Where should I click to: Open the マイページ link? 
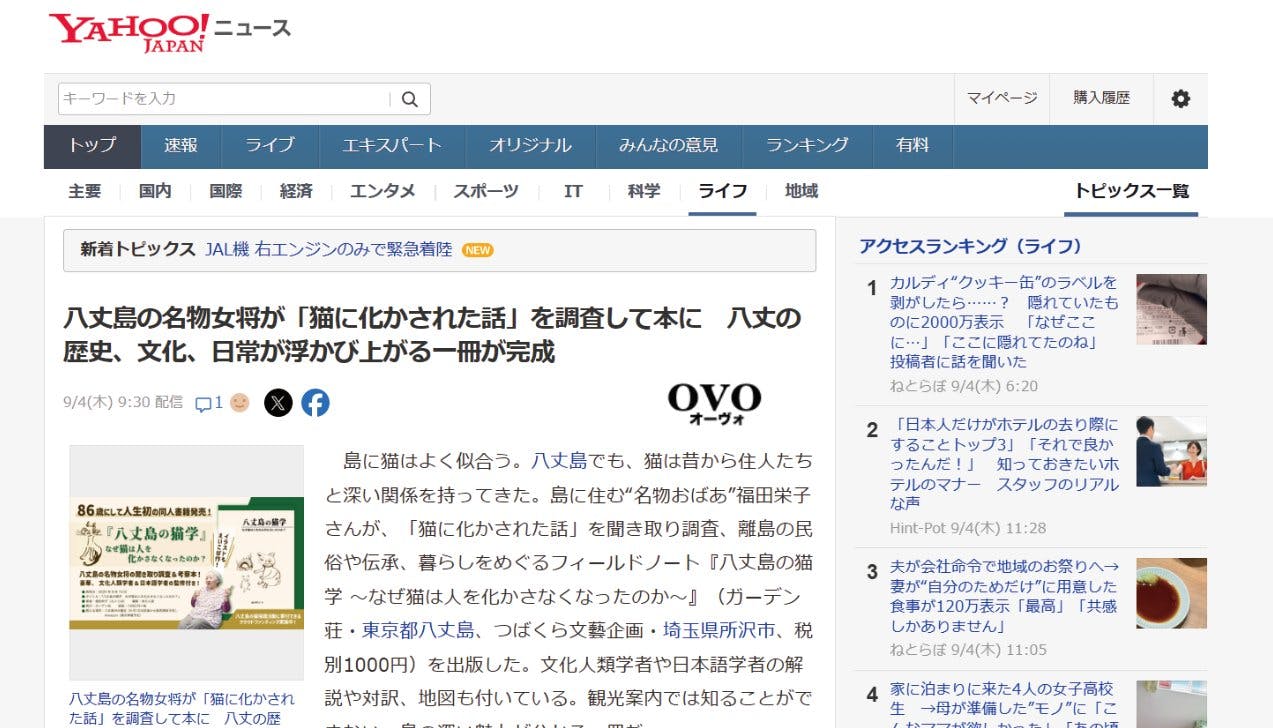[x=1001, y=98]
